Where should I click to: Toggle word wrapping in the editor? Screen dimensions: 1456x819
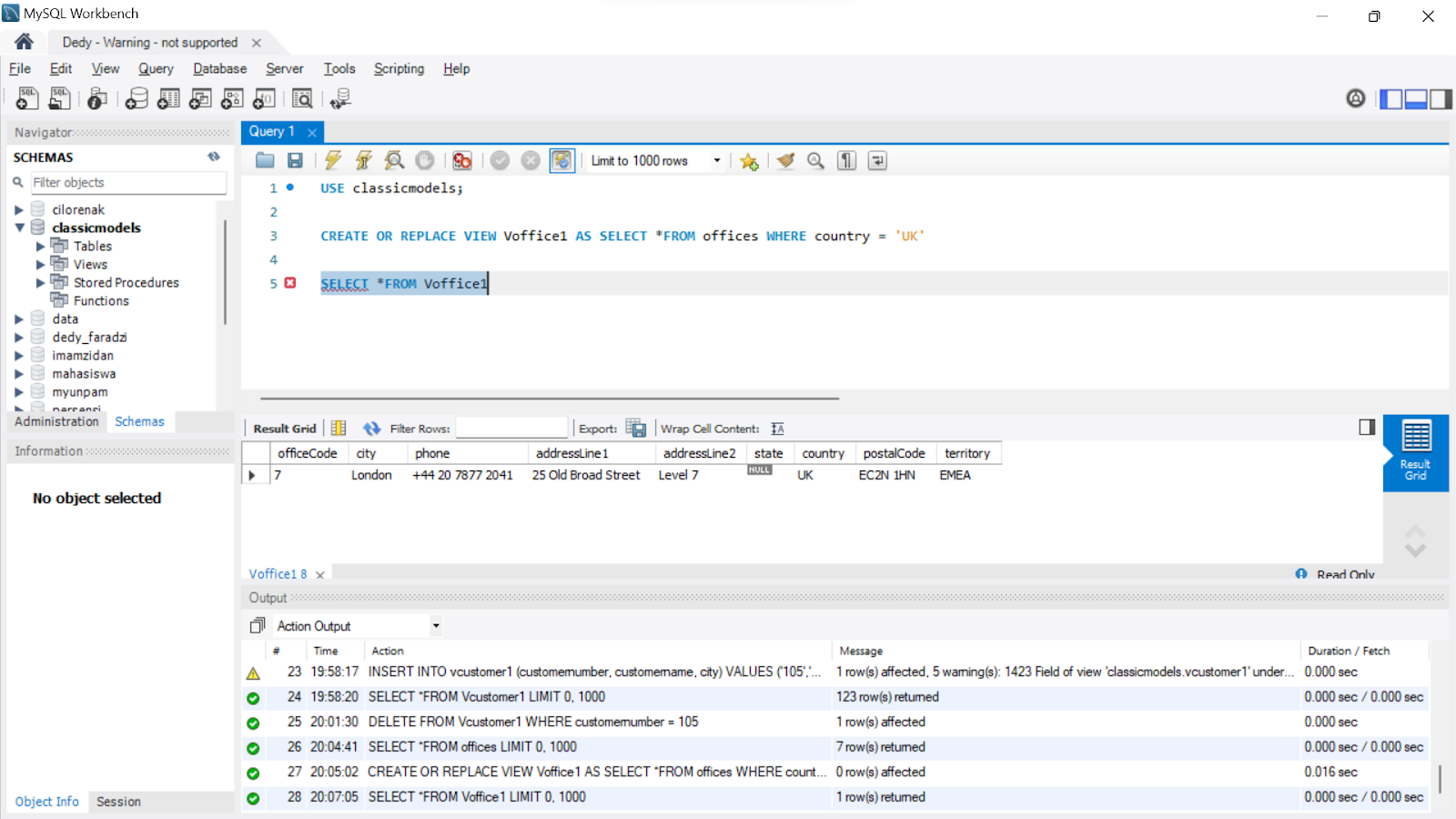[877, 161]
